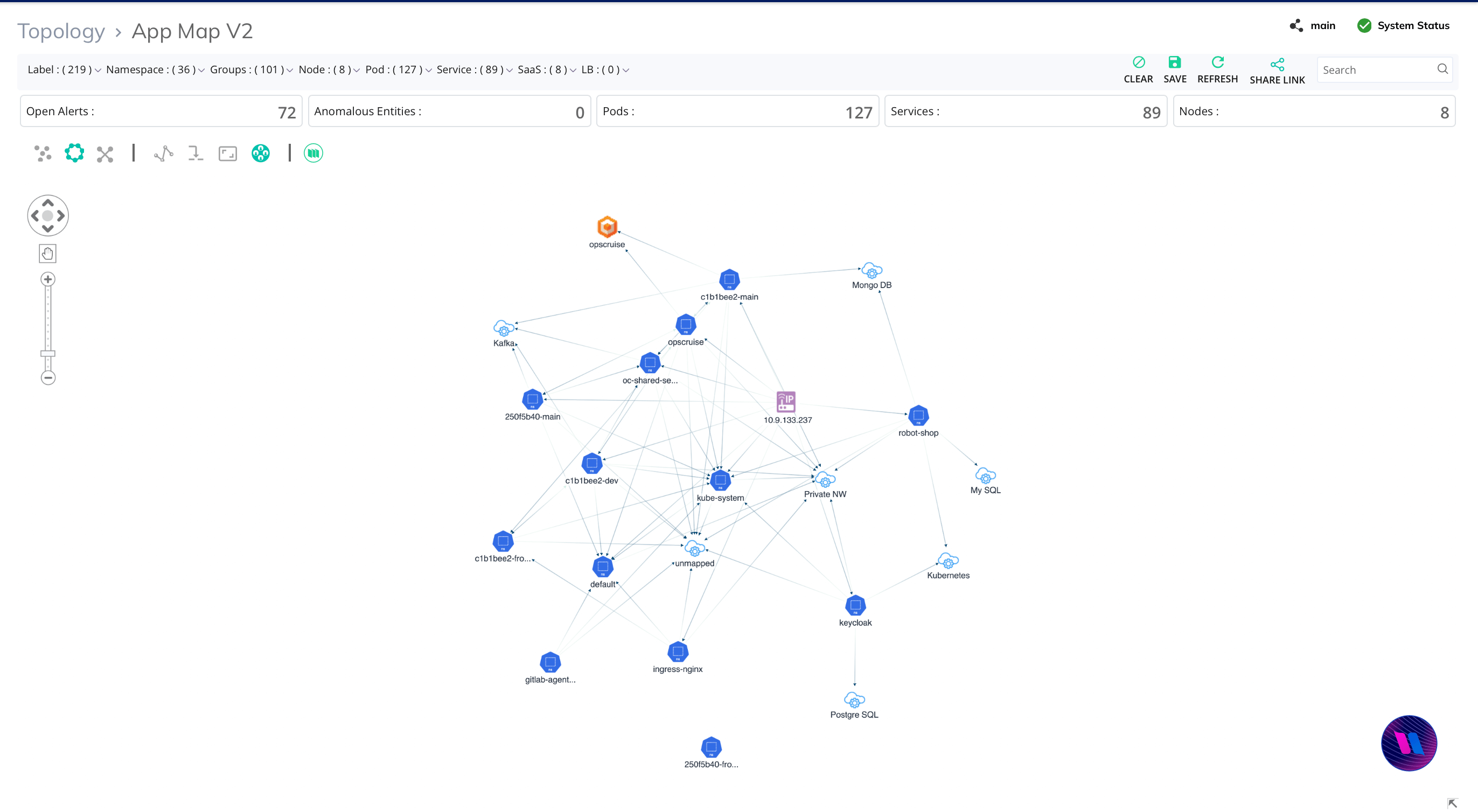Click the node grouping icon in toolbar

click(261, 152)
